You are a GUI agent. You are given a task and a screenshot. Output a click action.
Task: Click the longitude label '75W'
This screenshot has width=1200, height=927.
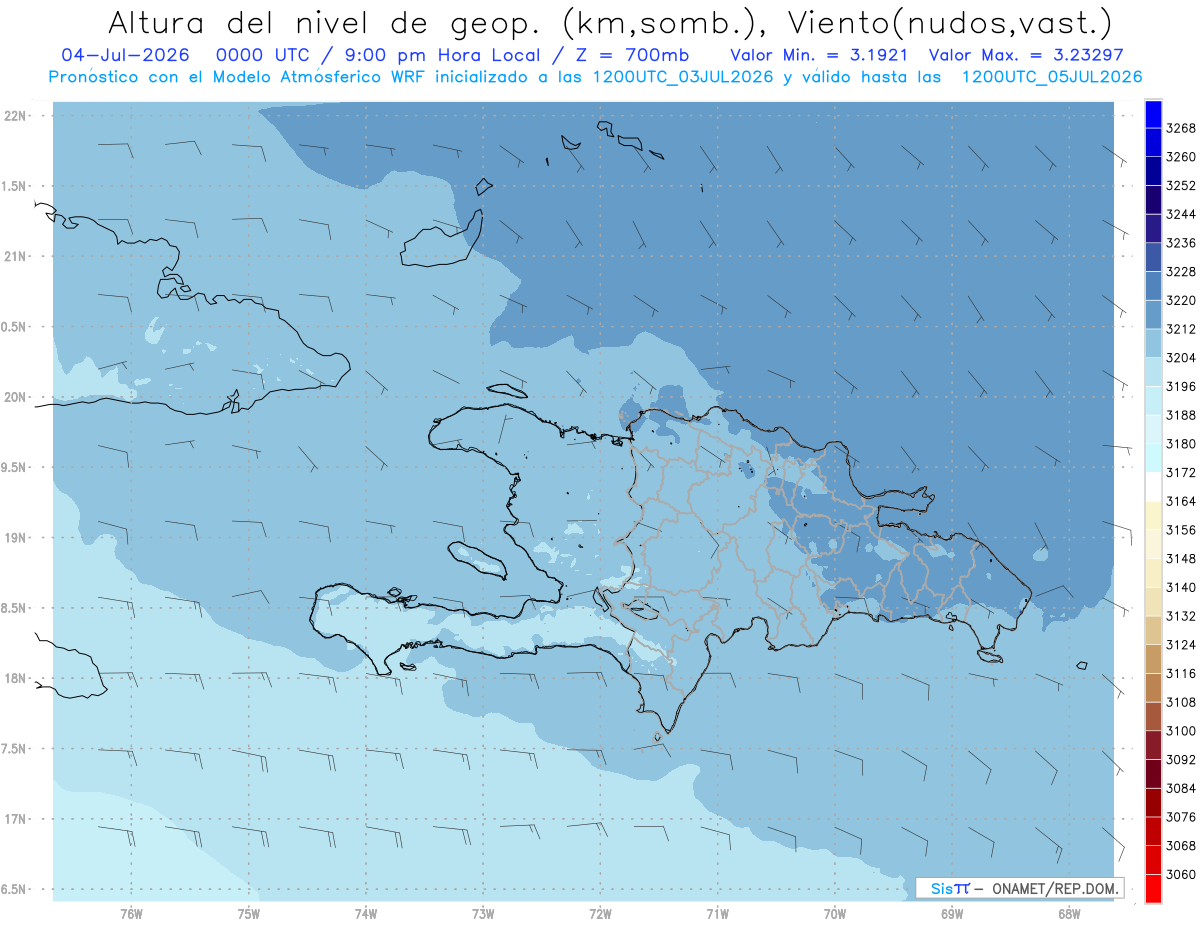coord(249,912)
